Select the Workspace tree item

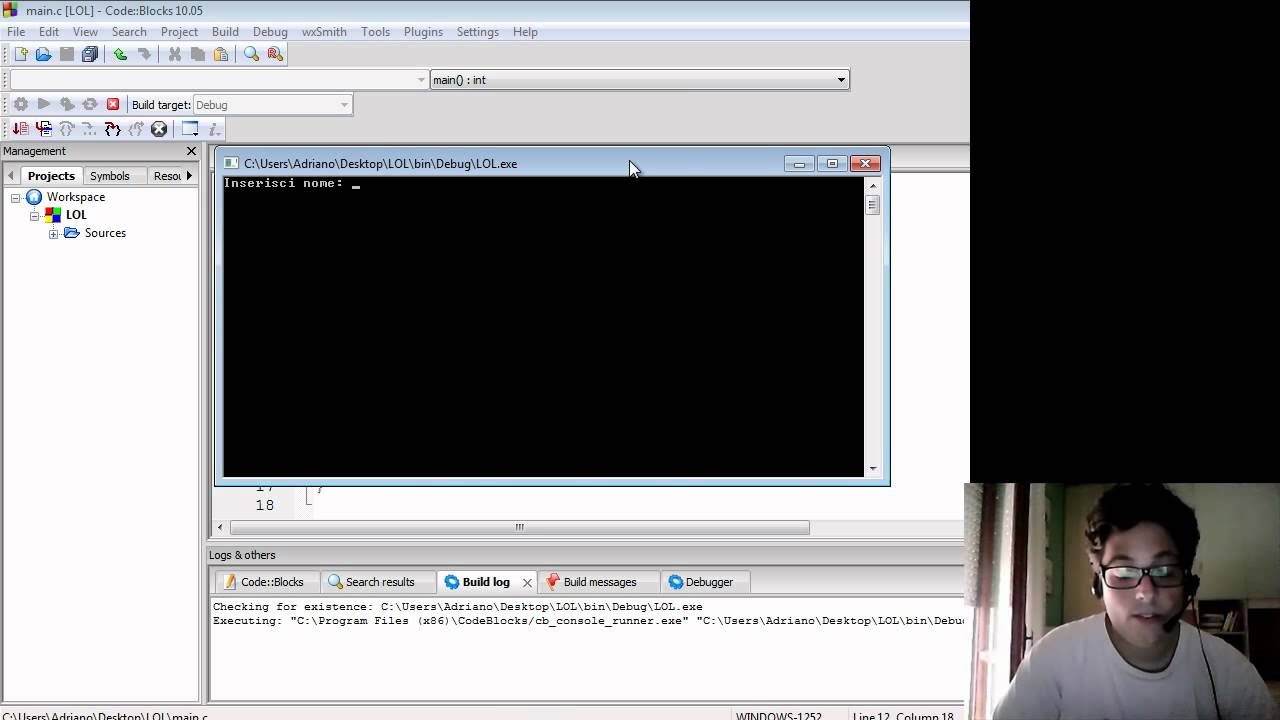coord(75,197)
